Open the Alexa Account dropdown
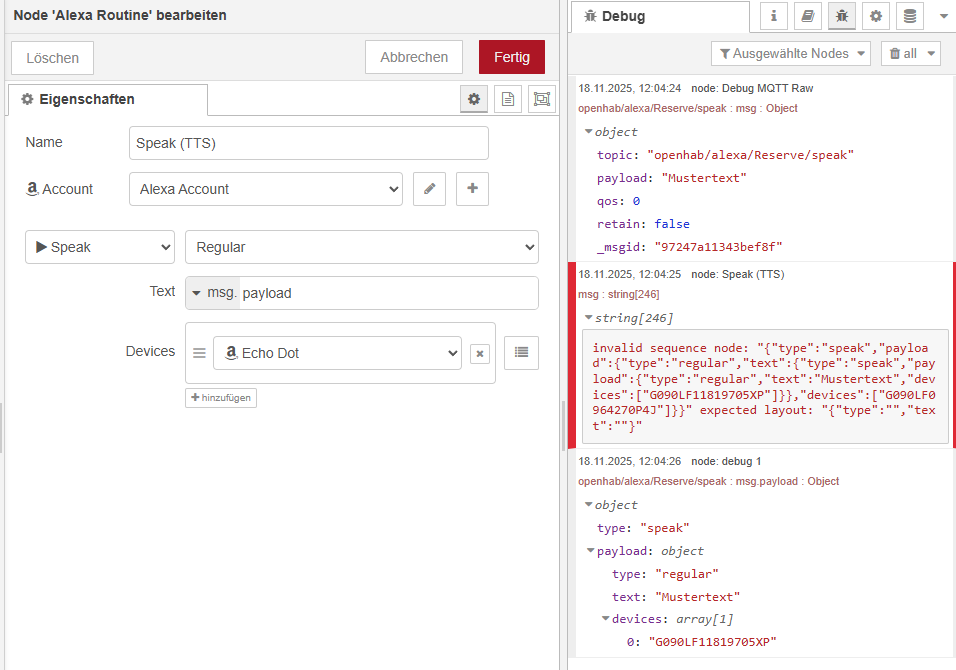This screenshot has height=670, width=956. [265, 189]
